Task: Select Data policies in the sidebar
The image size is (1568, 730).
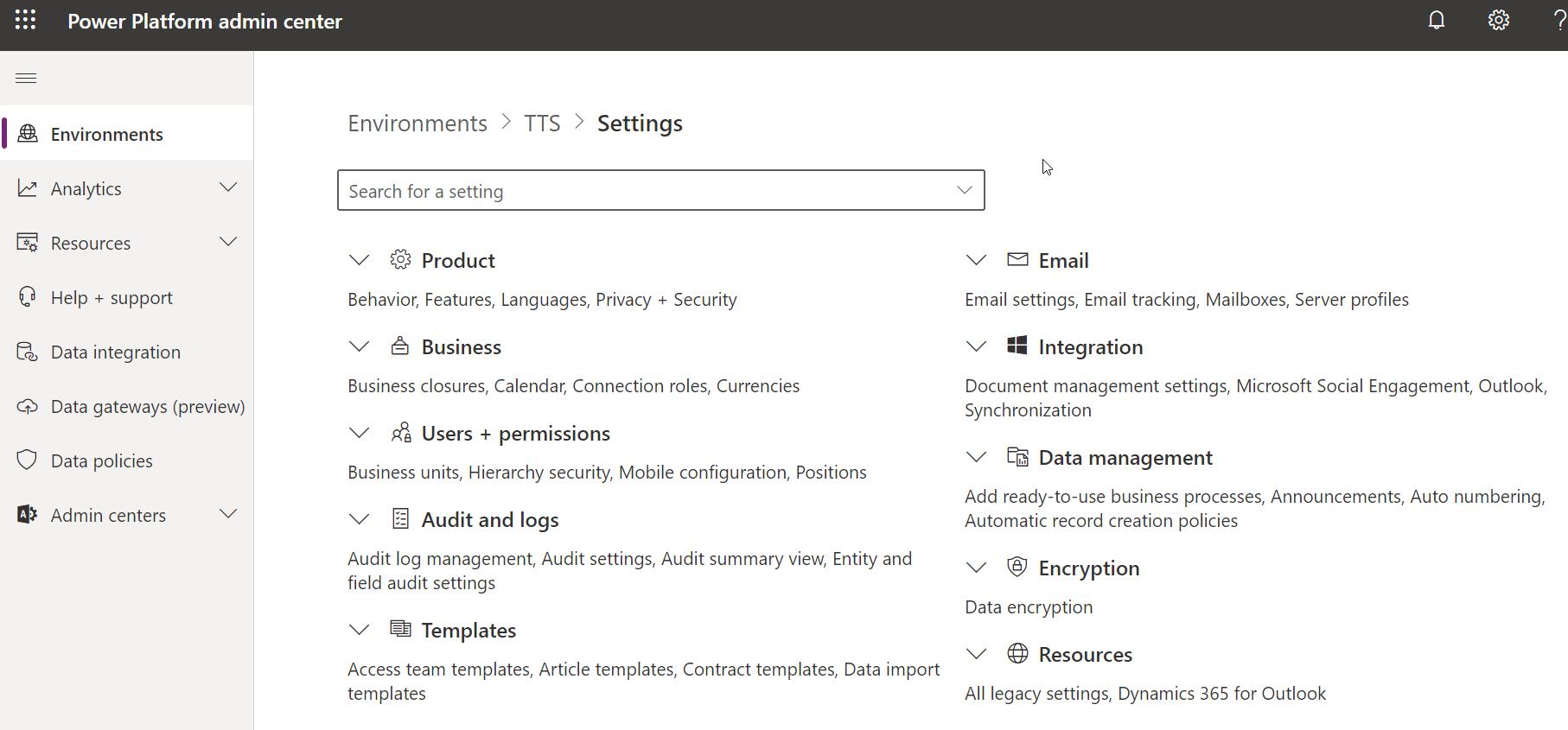Action: click(127, 460)
